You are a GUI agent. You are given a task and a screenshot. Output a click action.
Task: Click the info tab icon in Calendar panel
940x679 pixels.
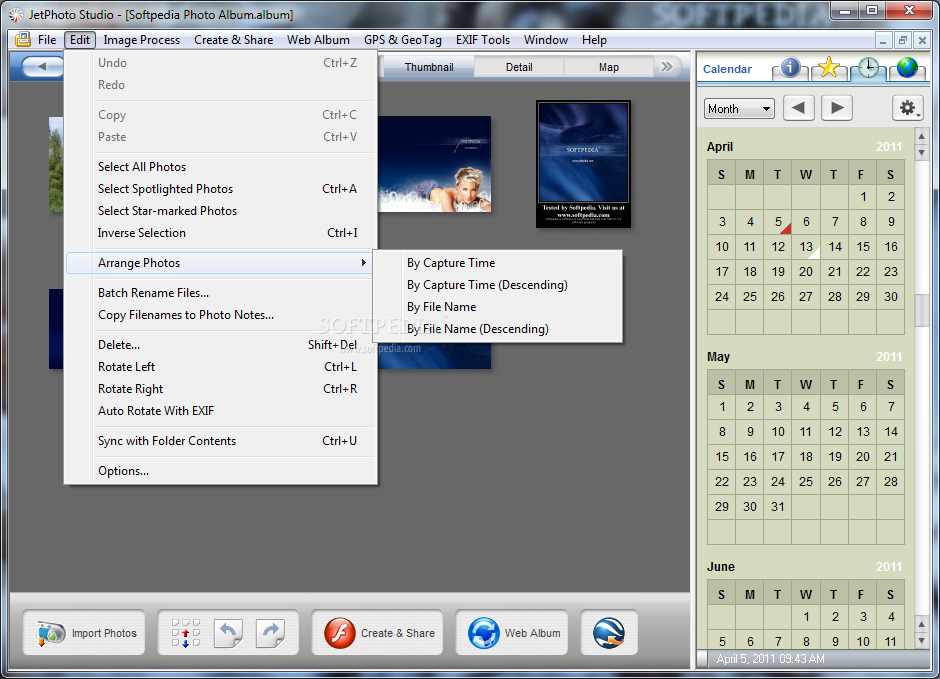pos(790,68)
